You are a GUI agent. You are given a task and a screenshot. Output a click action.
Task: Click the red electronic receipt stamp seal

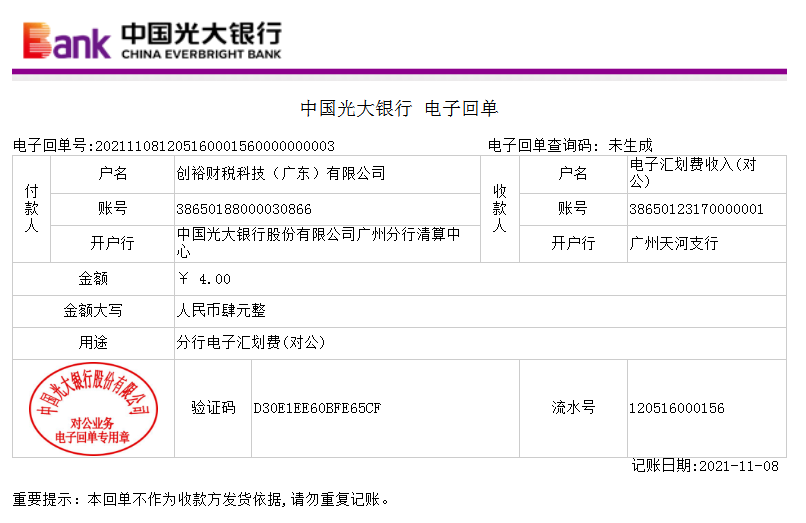point(93,408)
